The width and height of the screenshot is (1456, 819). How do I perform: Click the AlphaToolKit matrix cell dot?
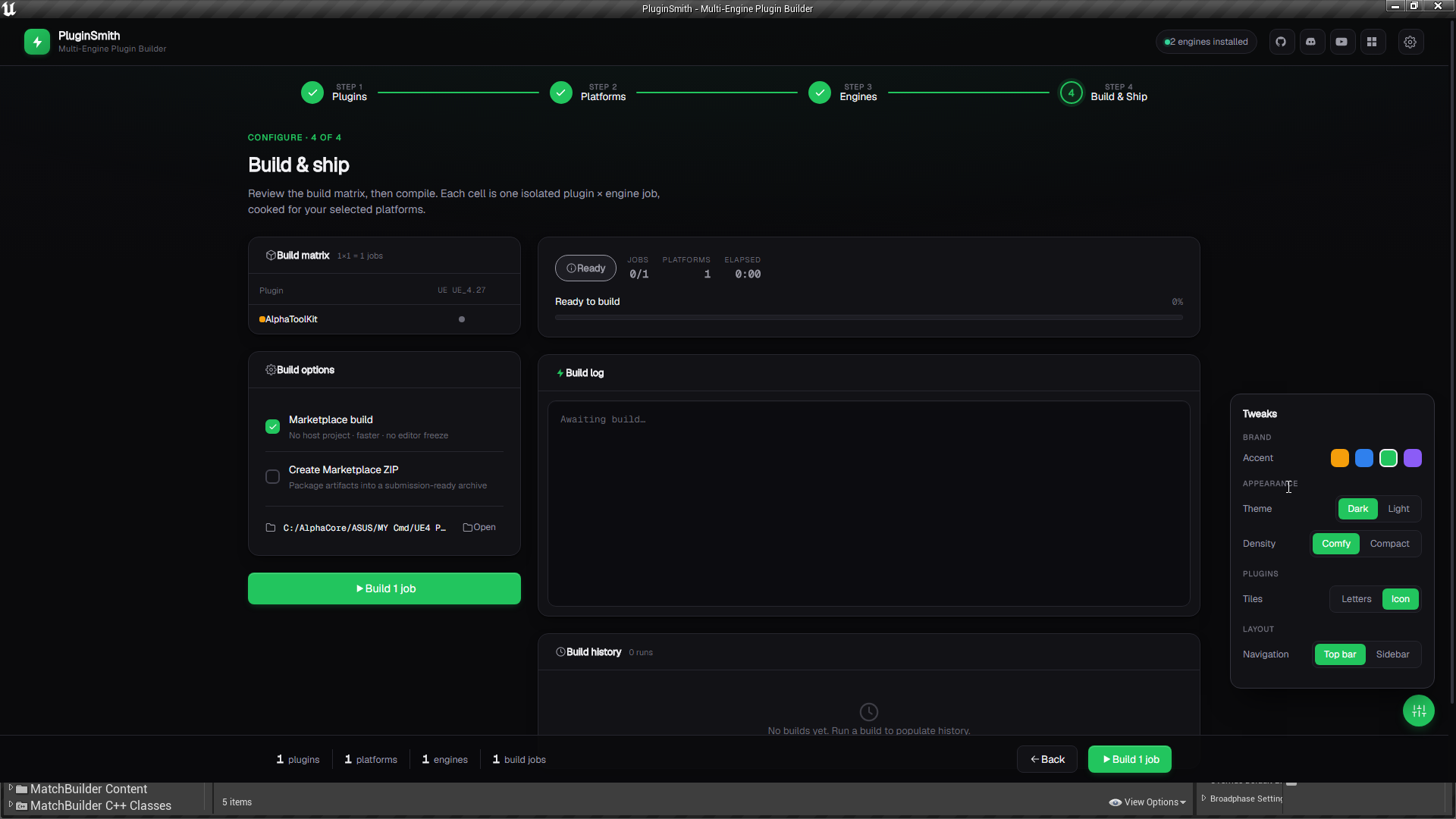click(462, 319)
